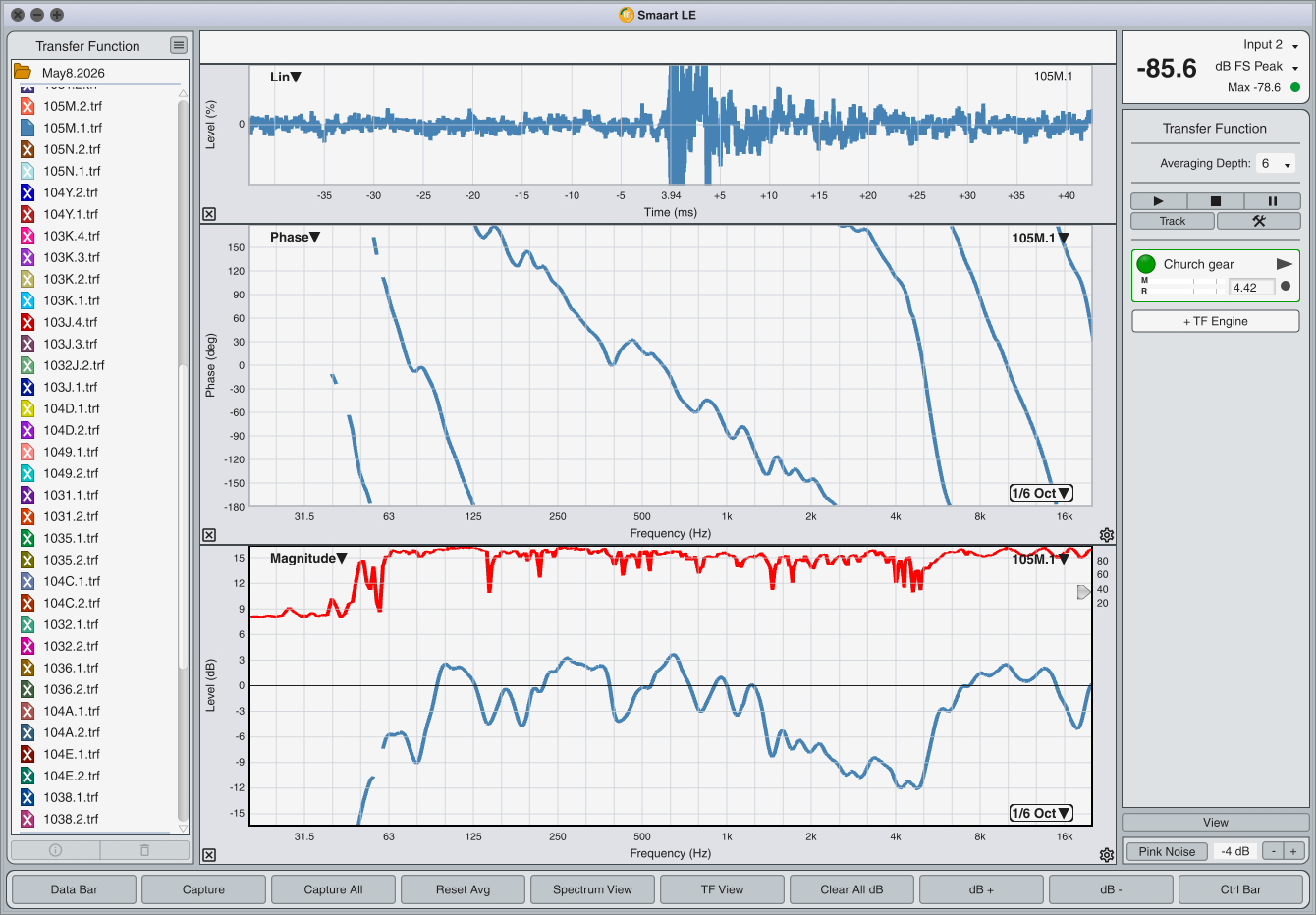
Task: Stop the measurement with the stop button
Action: [x=1215, y=201]
